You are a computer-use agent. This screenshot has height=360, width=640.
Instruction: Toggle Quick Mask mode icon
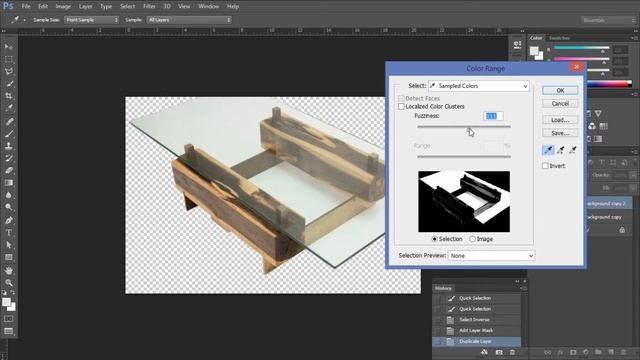click(x=9, y=318)
